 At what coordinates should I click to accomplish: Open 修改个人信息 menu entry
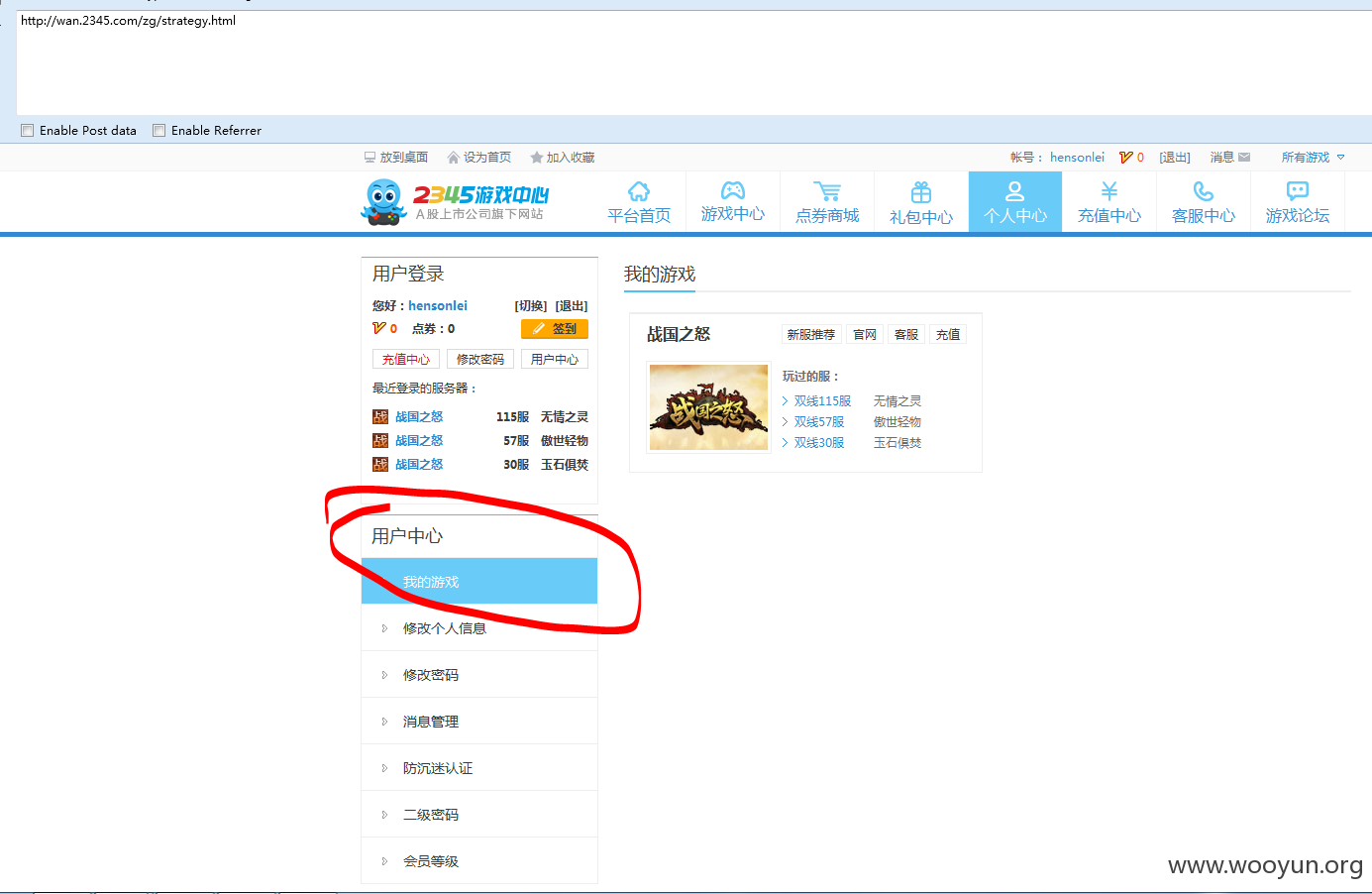click(x=479, y=628)
